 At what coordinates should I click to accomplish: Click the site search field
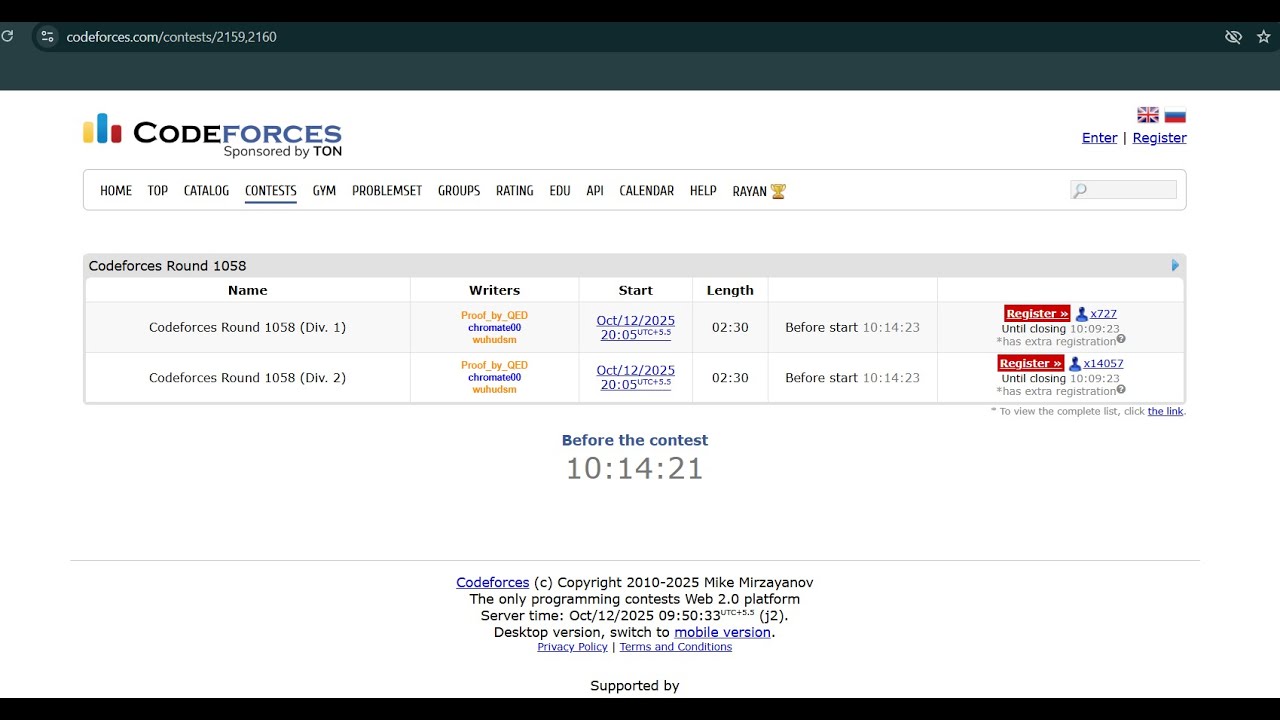tap(1123, 190)
